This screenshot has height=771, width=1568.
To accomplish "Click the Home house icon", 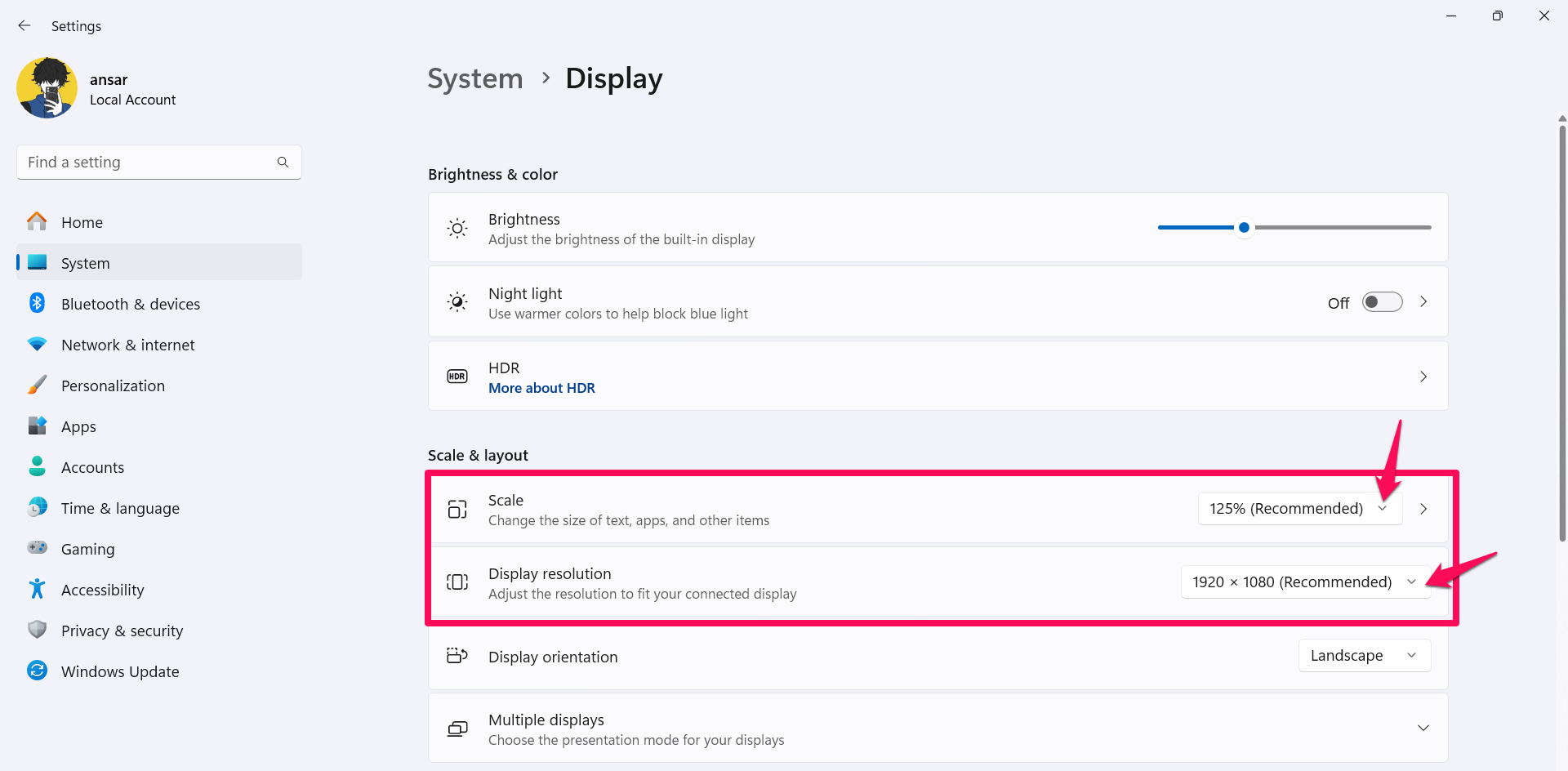I will (x=38, y=221).
